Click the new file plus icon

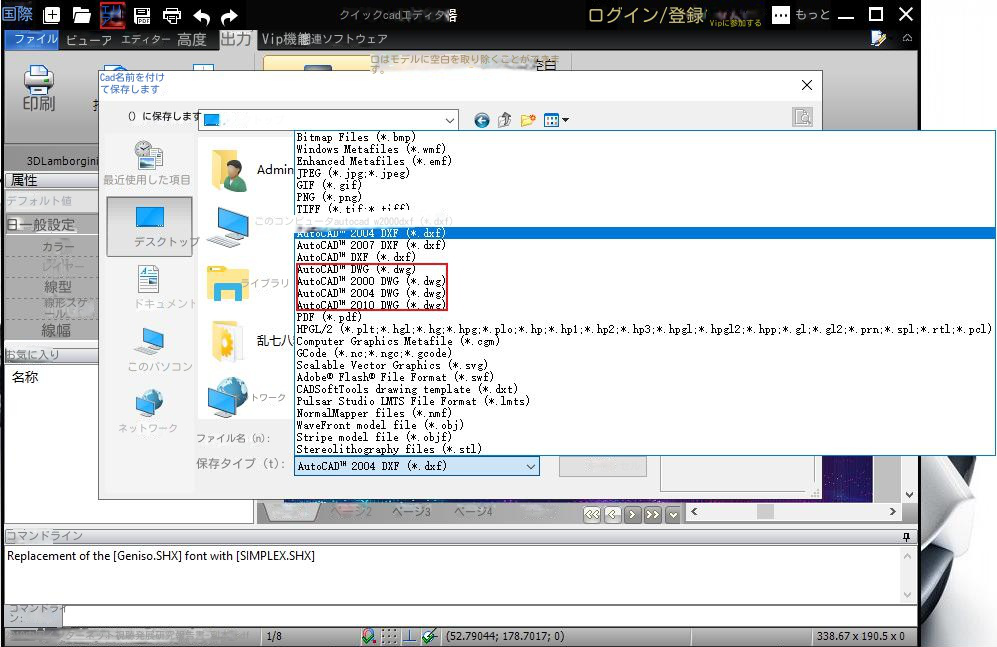52,15
